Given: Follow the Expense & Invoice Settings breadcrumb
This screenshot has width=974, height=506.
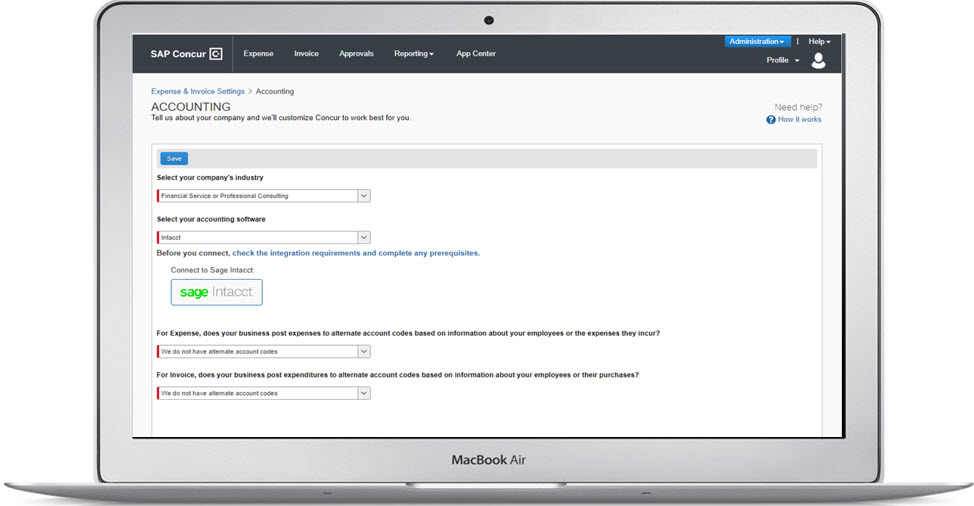Looking at the screenshot, I should point(197,91).
